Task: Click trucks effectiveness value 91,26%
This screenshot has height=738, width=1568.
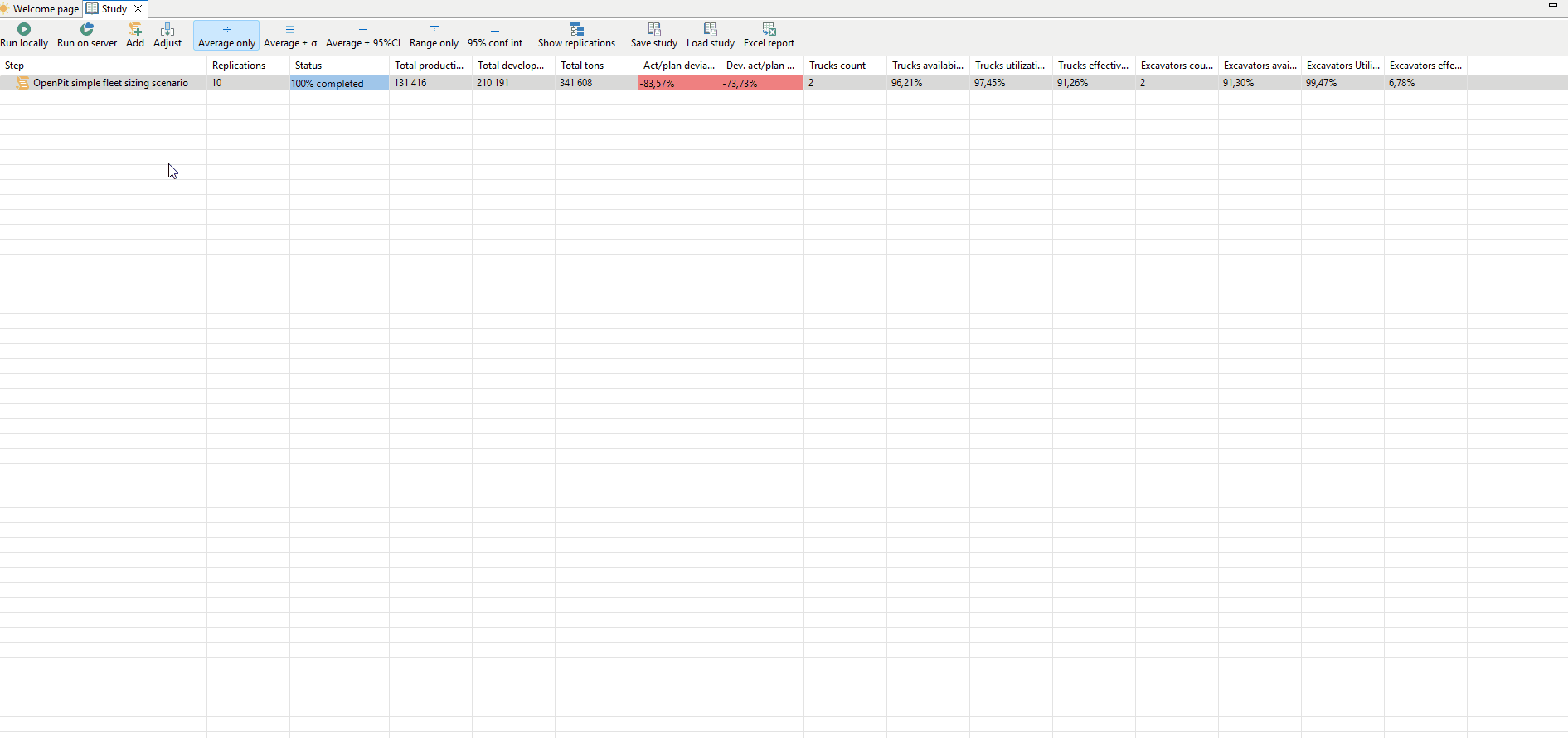Action: pyautogui.click(x=1072, y=83)
